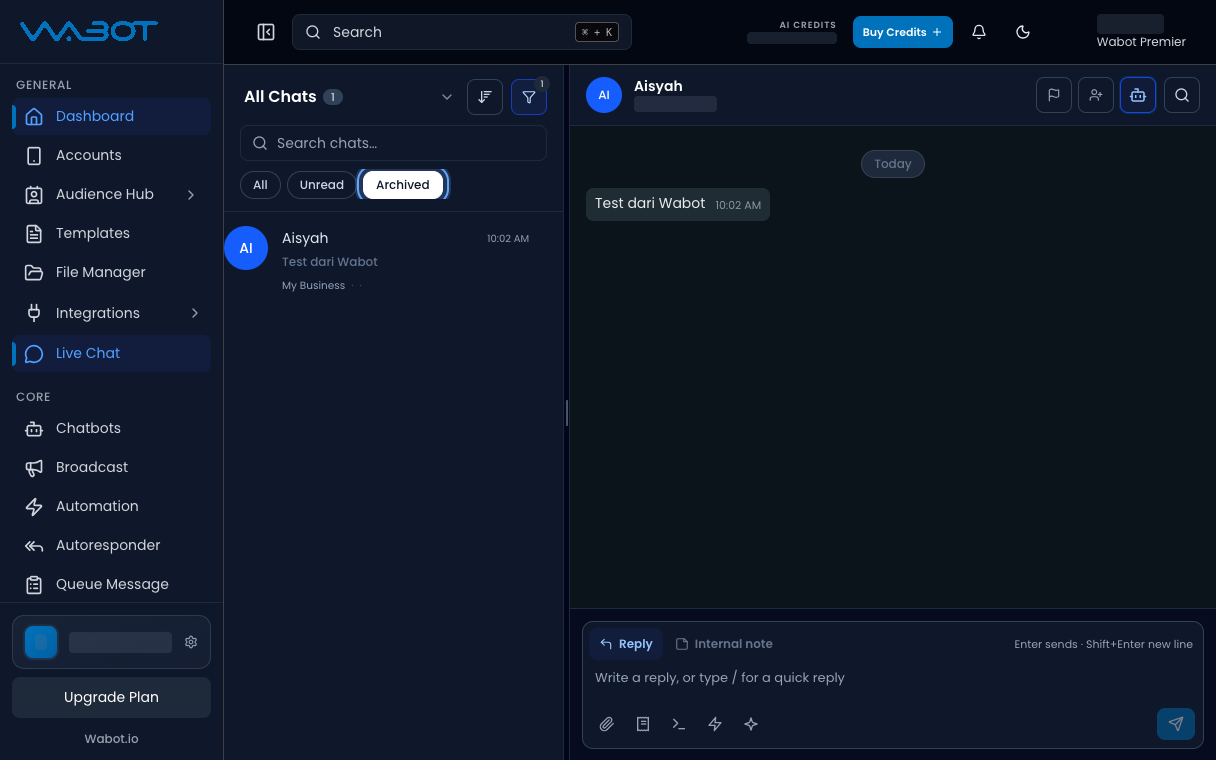Open the Chatbots section

[111, 428]
